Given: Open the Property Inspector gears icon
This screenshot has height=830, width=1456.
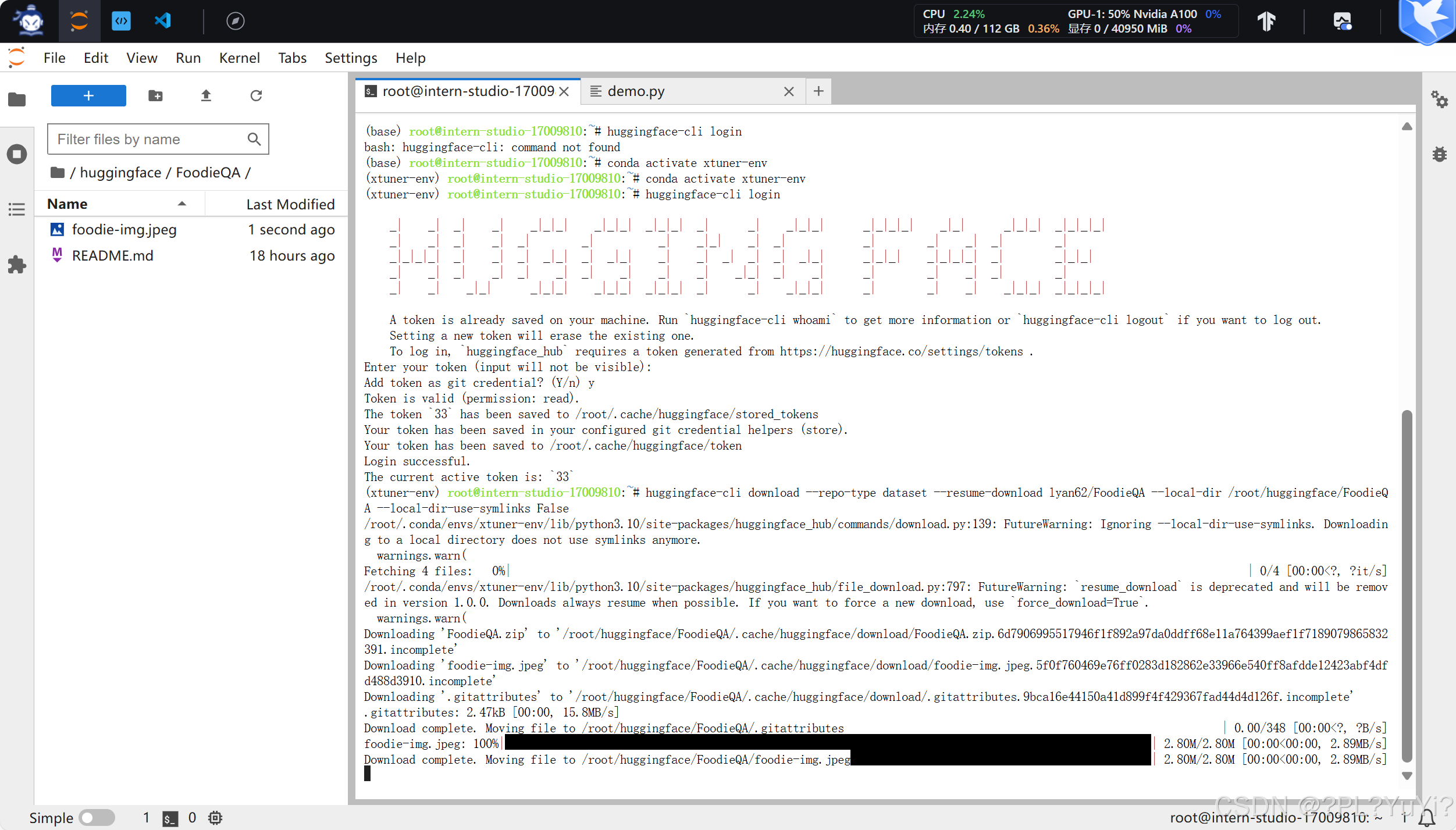Looking at the screenshot, I should (x=1439, y=99).
